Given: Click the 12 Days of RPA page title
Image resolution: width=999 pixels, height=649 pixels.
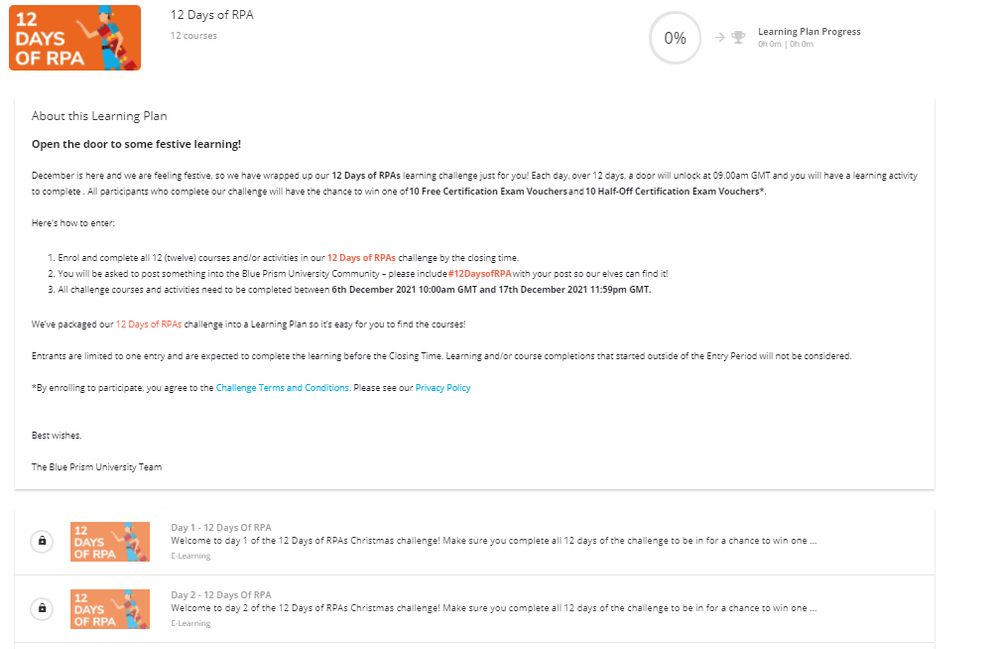Looking at the screenshot, I should point(212,15).
